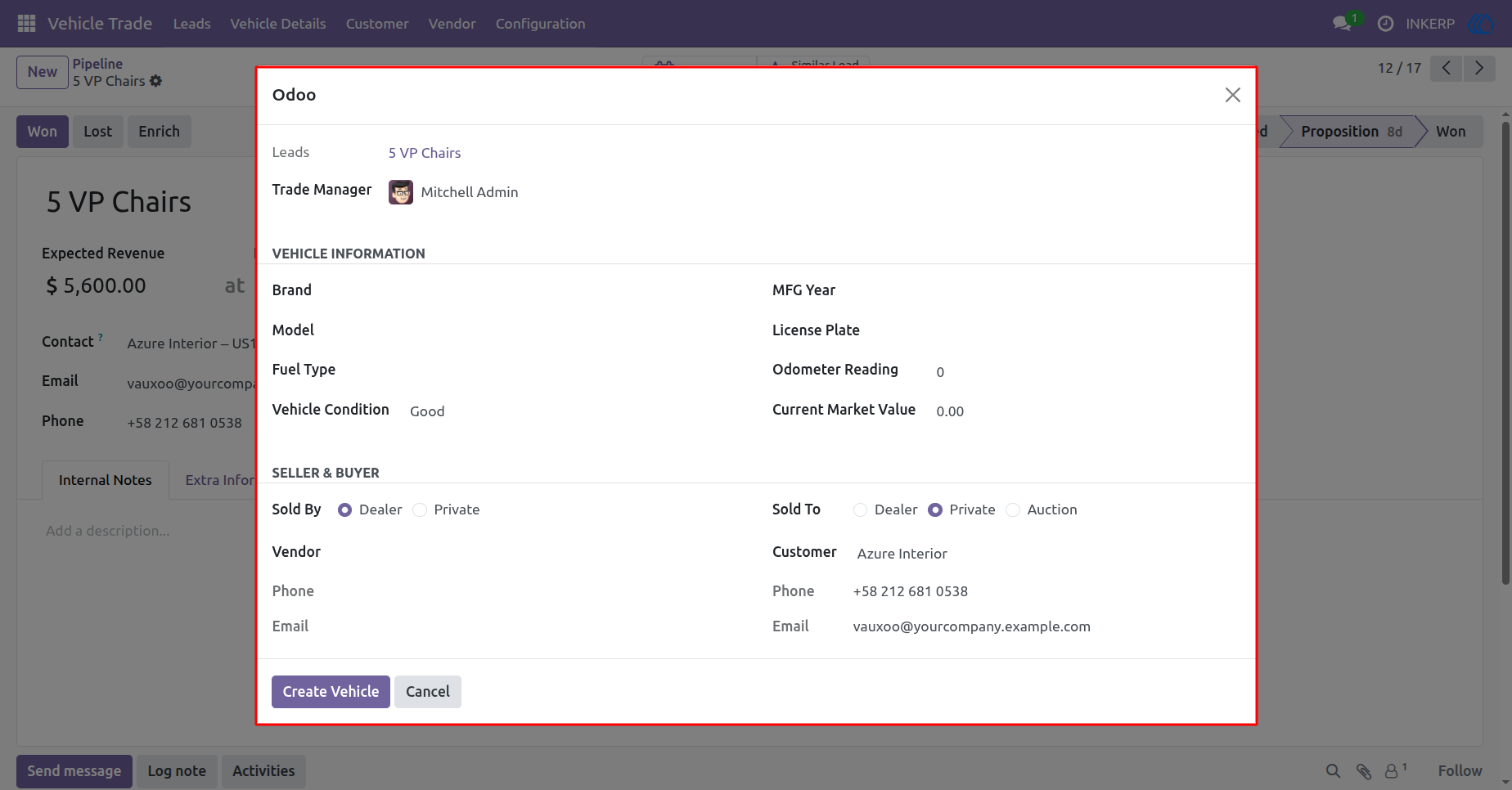Search messages with the magnifier icon

click(1333, 770)
